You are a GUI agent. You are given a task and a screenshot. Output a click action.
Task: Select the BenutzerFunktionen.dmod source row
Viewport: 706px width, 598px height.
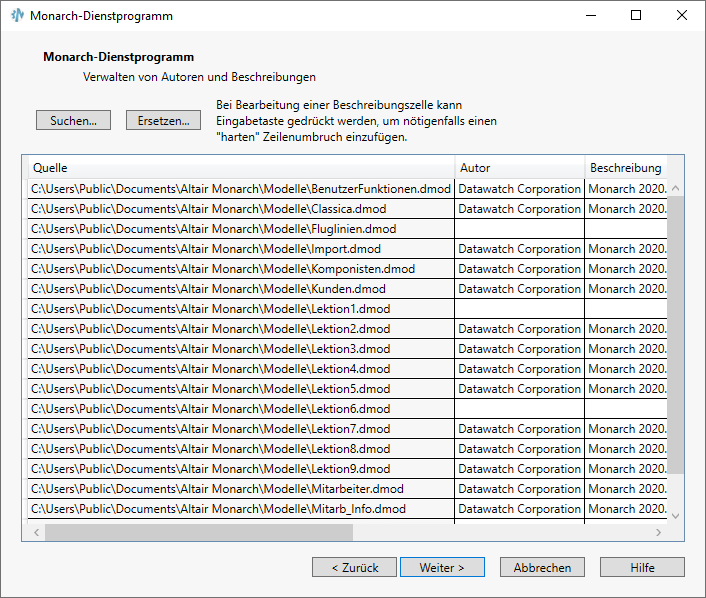240,189
